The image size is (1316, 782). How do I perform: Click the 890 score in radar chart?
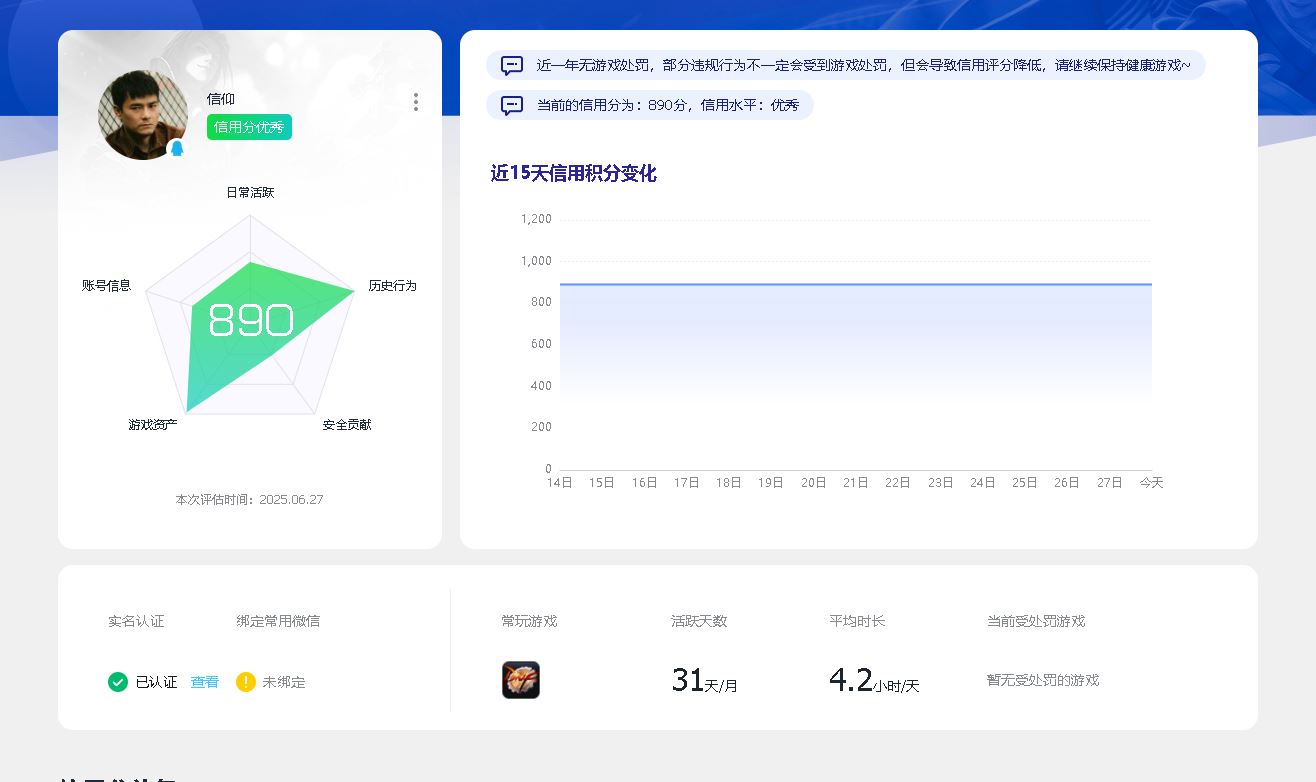(250, 321)
